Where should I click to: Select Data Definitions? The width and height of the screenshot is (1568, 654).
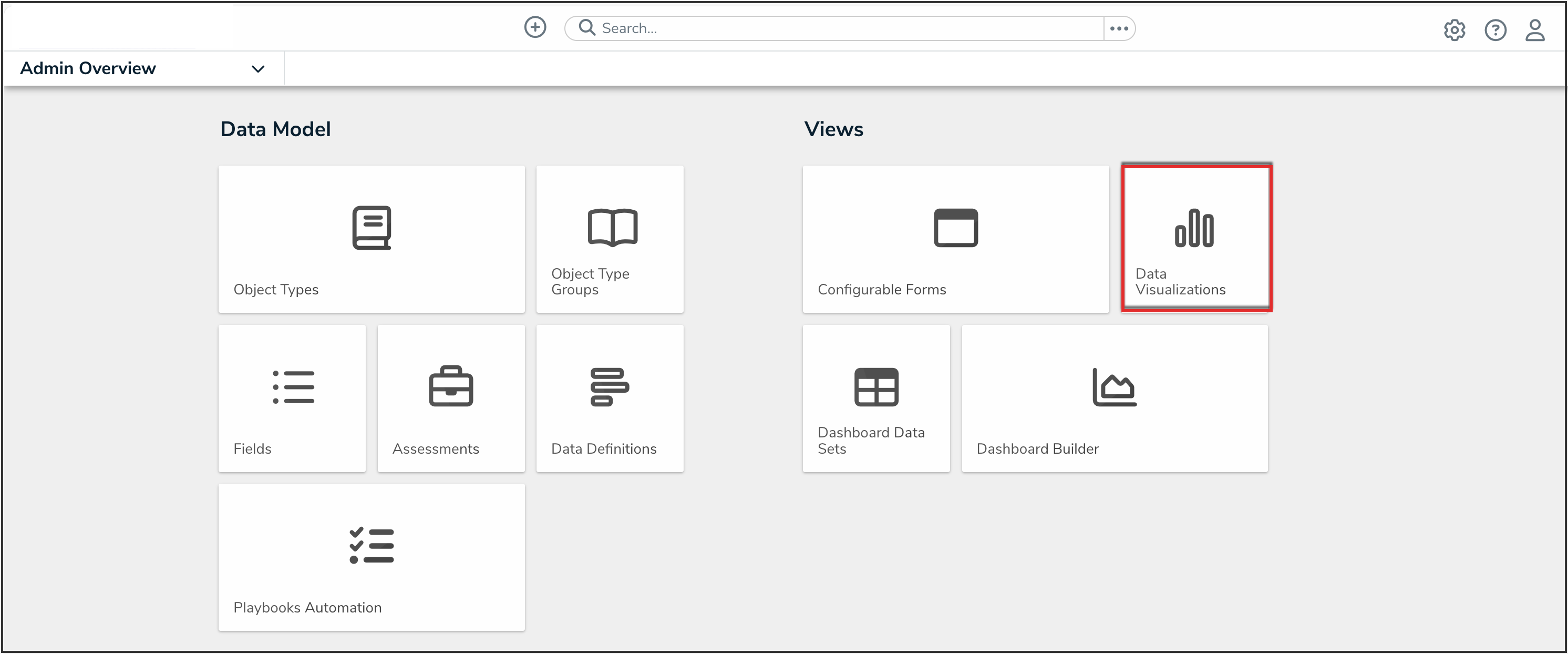point(610,397)
